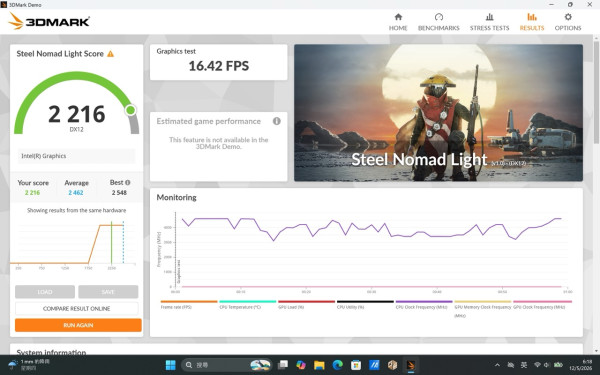Viewport: 600px width, 375px height.
Task: Open the Home section icon
Action: pos(398,17)
